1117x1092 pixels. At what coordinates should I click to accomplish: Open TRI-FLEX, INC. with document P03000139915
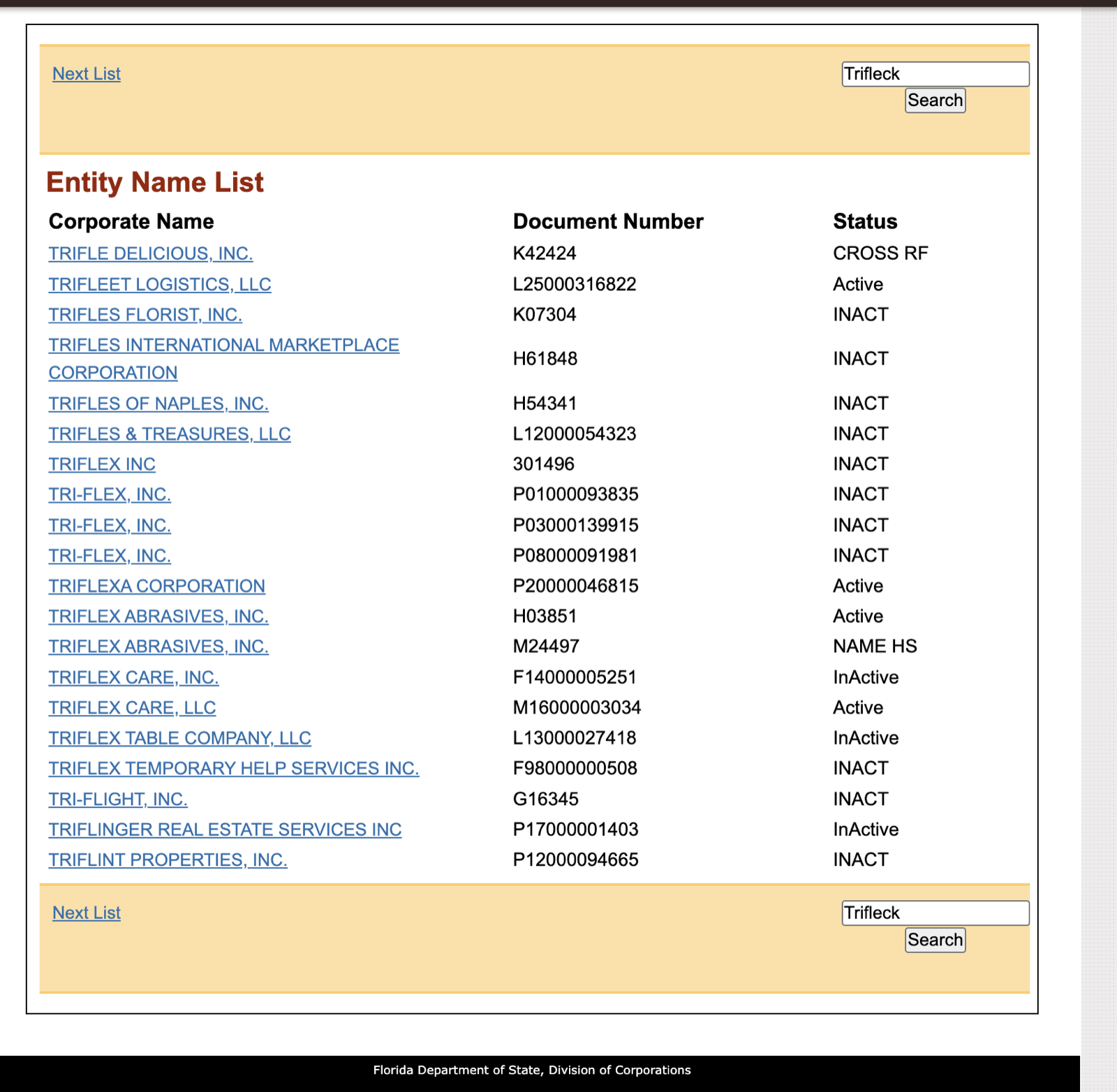(110, 525)
